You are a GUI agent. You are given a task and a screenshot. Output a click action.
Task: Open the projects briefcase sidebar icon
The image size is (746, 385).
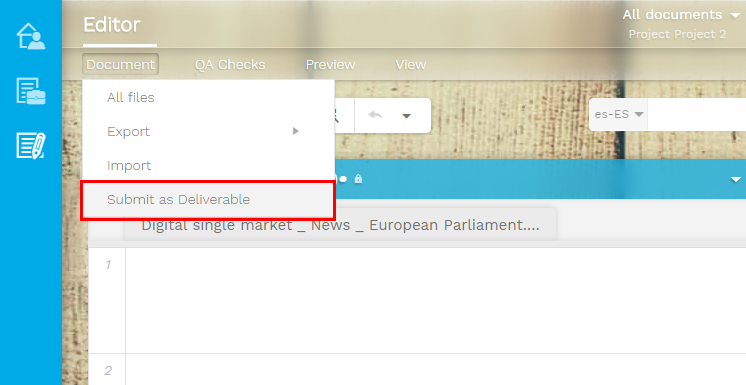click(x=31, y=91)
